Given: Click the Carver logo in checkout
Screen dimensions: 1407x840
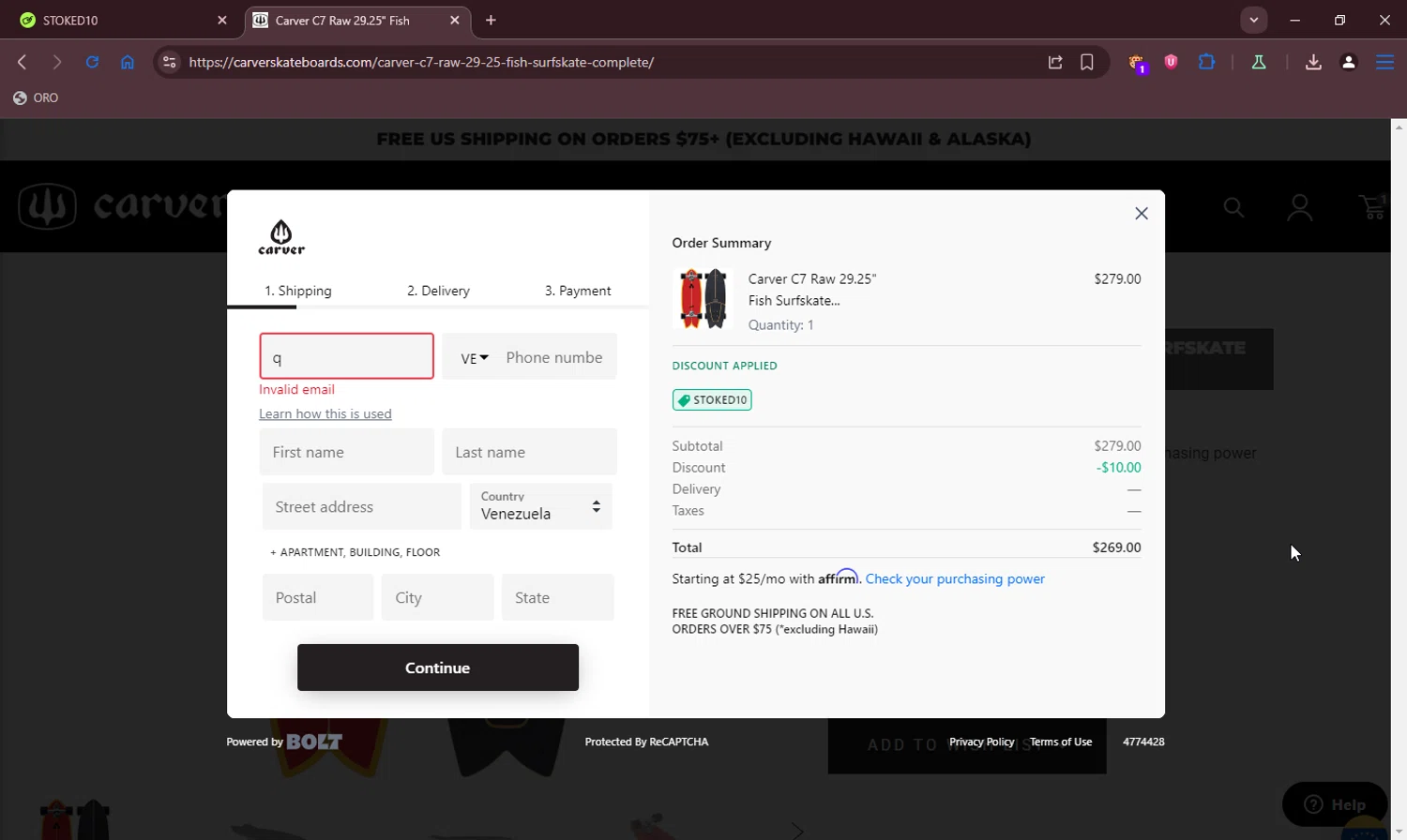Looking at the screenshot, I should point(281,237).
